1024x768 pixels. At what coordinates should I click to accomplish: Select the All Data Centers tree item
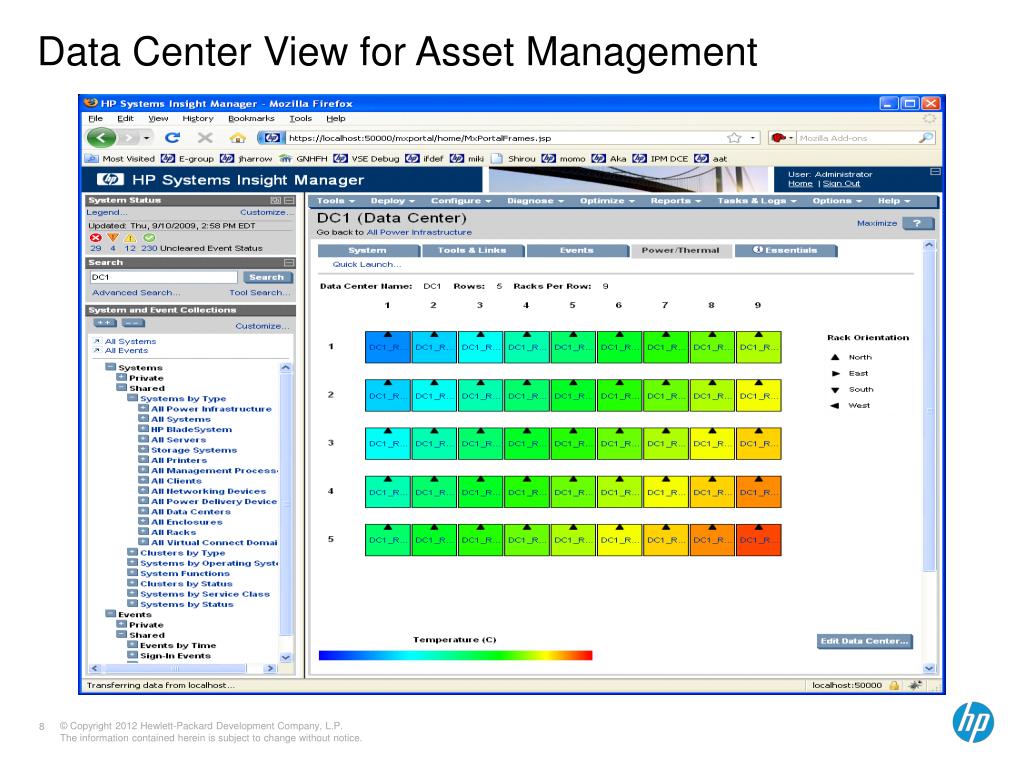click(191, 512)
